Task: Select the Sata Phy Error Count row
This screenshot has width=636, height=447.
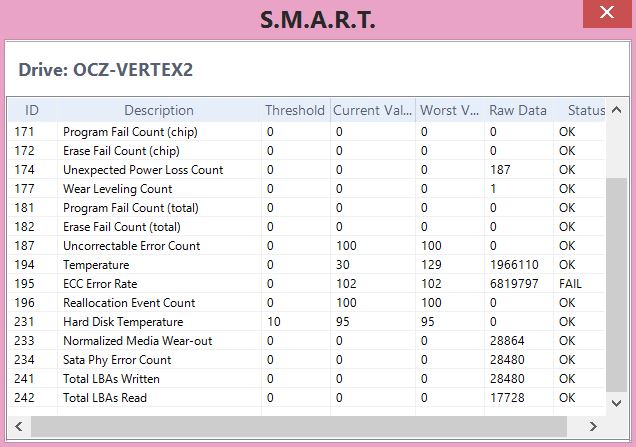Action: point(307,360)
